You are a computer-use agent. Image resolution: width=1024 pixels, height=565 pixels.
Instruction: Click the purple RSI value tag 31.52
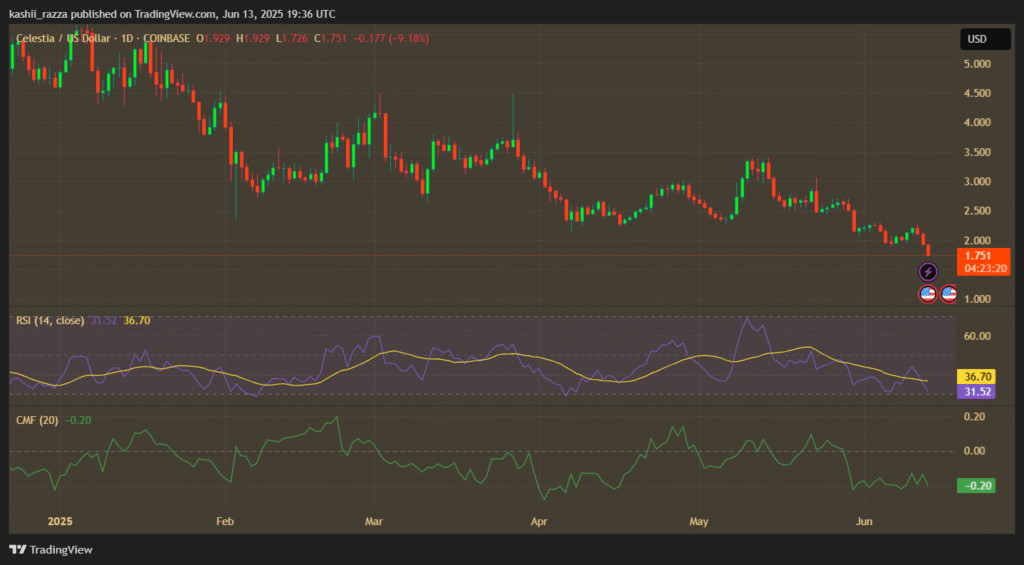tap(976, 392)
